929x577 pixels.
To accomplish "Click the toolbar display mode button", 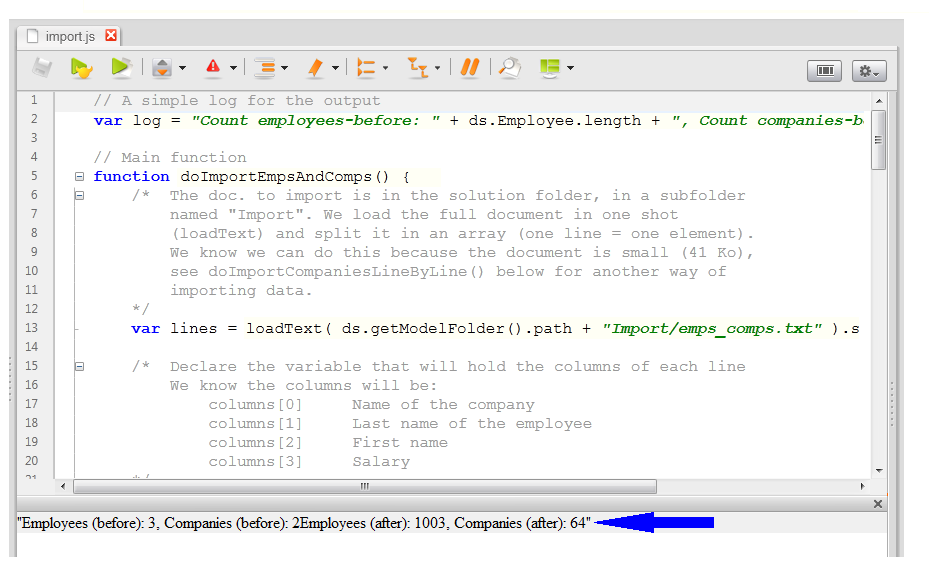I will click(x=824, y=70).
